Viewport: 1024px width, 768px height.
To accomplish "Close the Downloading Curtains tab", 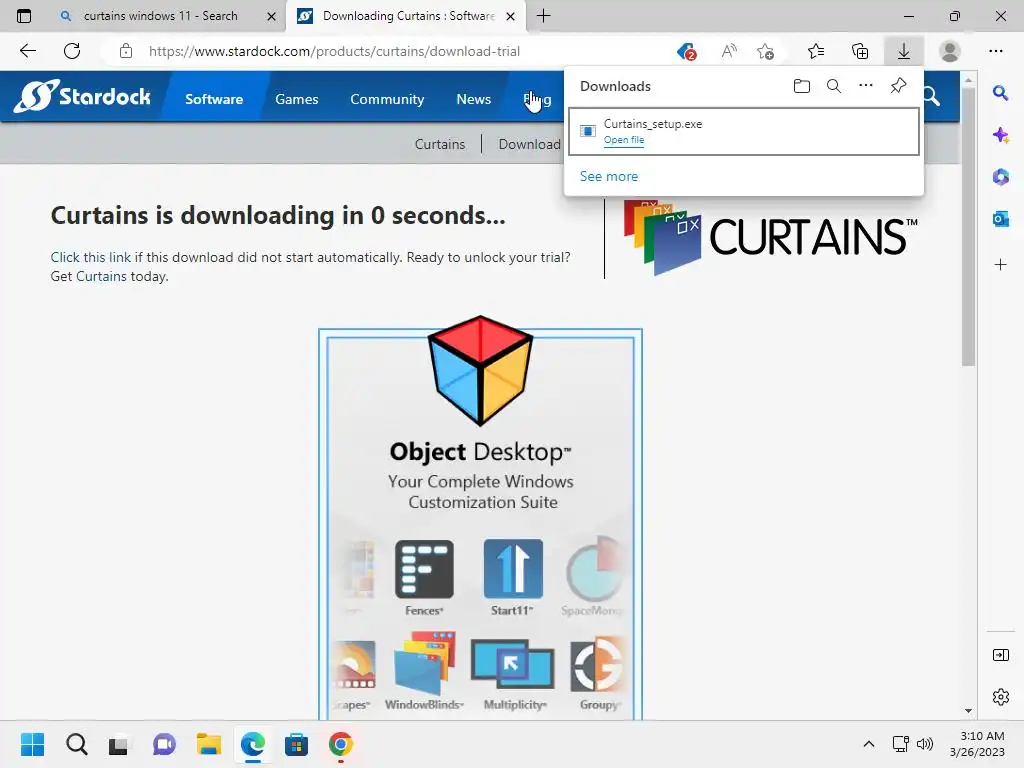I will tap(511, 16).
